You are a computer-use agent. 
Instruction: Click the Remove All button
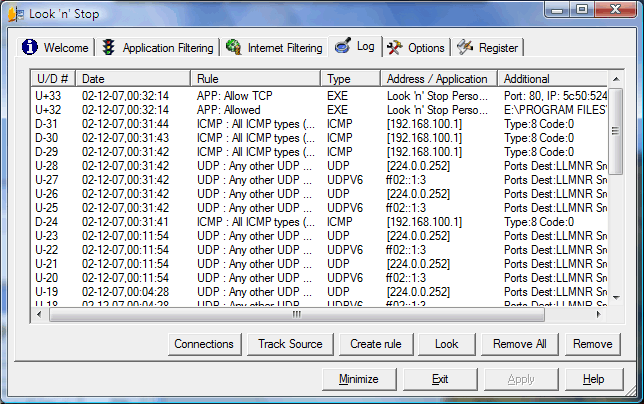[x=520, y=344]
